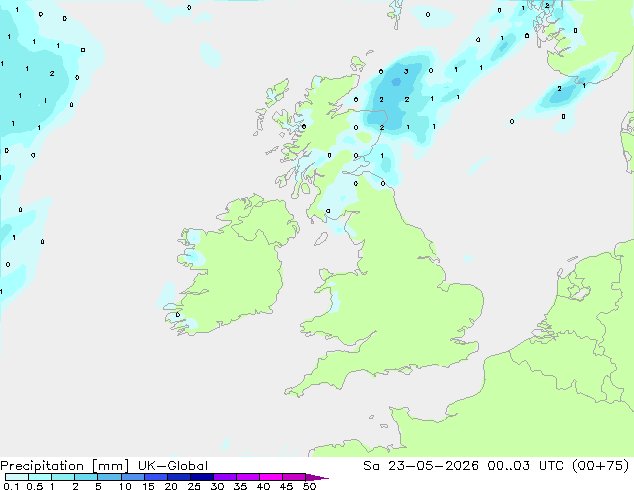The width and height of the screenshot is (634, 490).
Task: Click the "3" precipitation value on the map
Action: click(406, 72)
